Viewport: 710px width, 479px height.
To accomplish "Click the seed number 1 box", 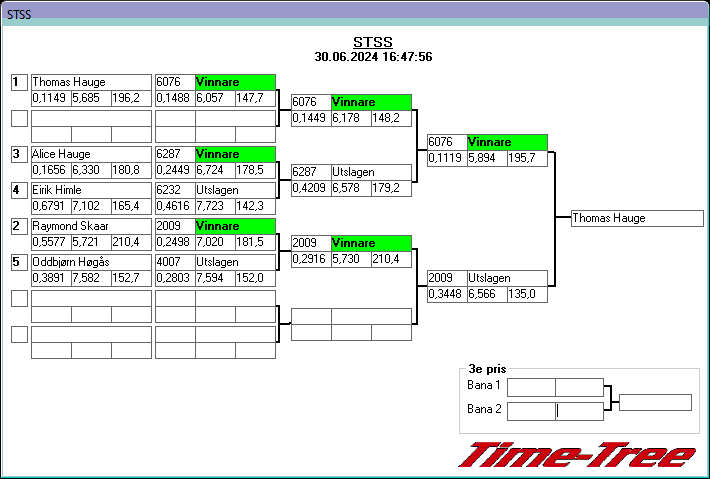I will point(19,82).
